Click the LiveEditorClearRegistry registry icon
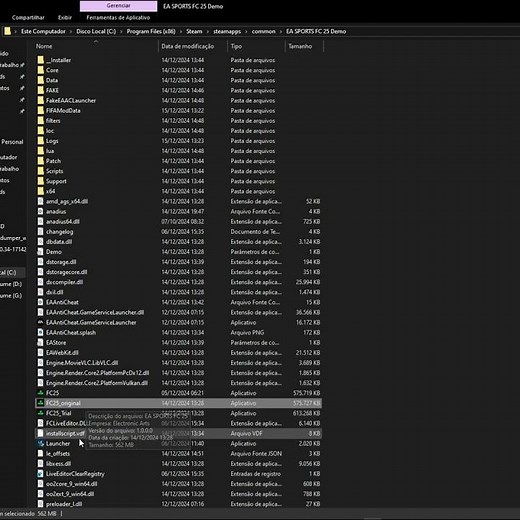520x520 pixels. point(40,474)
